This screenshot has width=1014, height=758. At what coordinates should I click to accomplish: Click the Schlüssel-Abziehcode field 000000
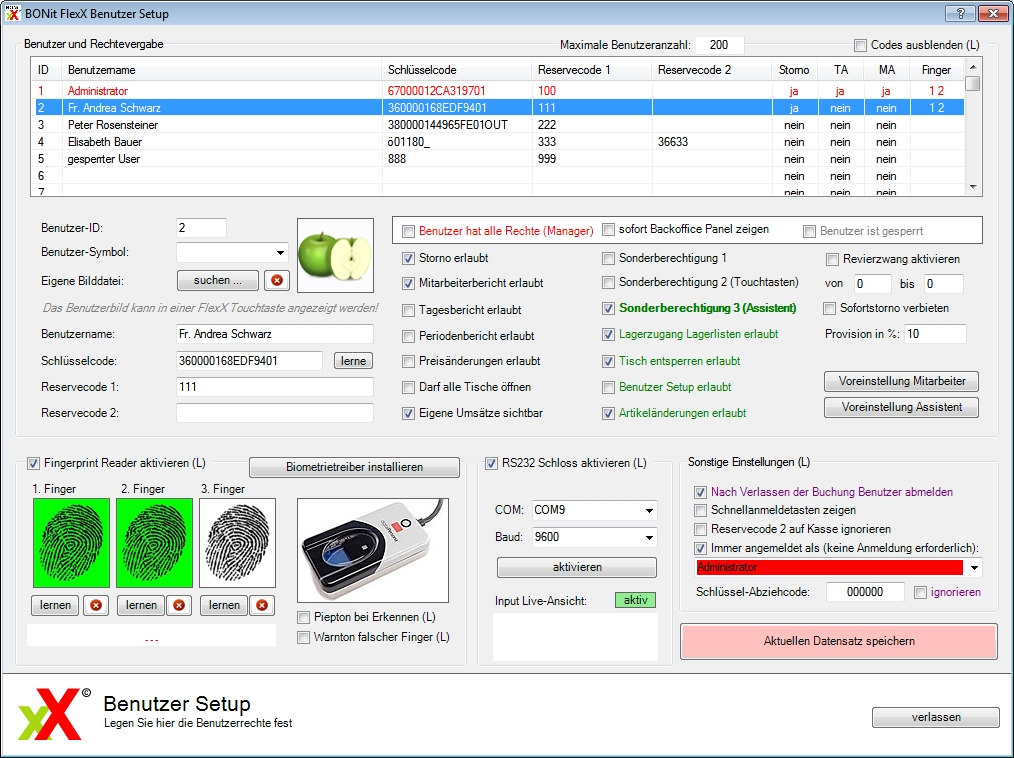pyautogui.click(x=865, y=592)
